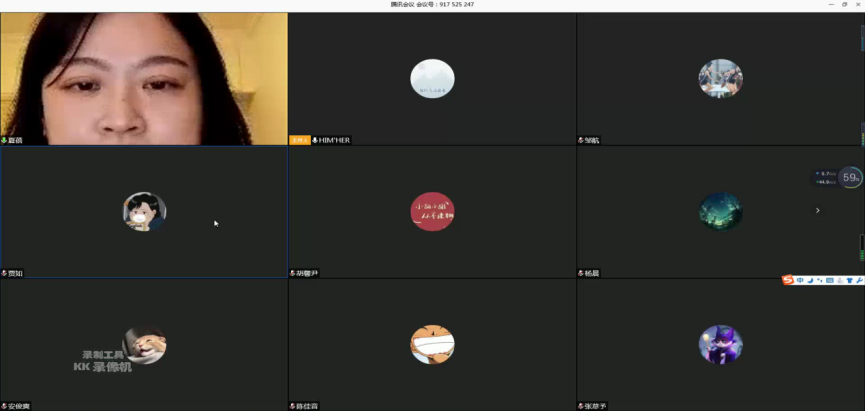Click the orange host badge near HIM'HER
Screen dimensions: 865x411
pos(299,140)
